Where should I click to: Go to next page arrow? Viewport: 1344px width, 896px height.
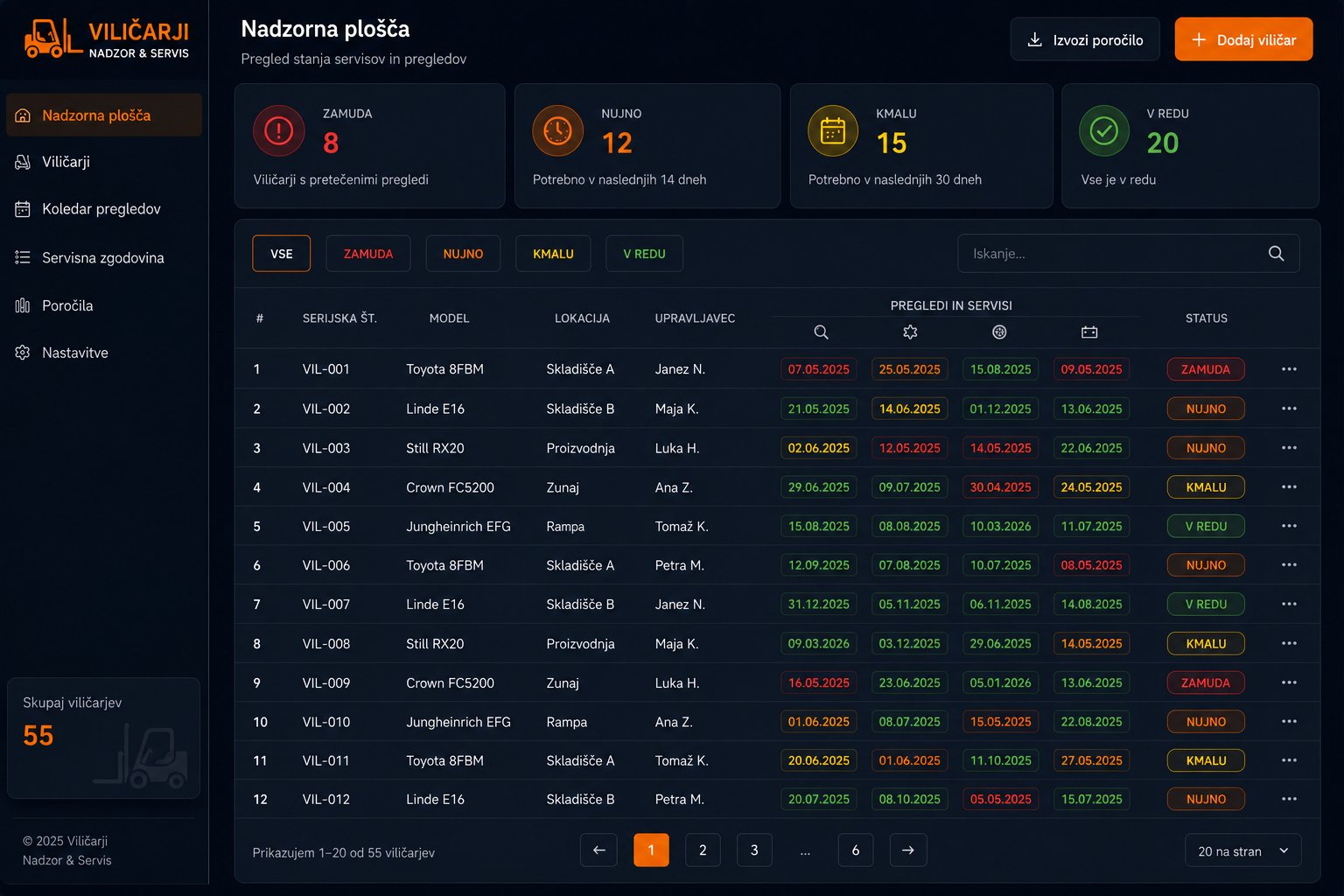point(908,850)
